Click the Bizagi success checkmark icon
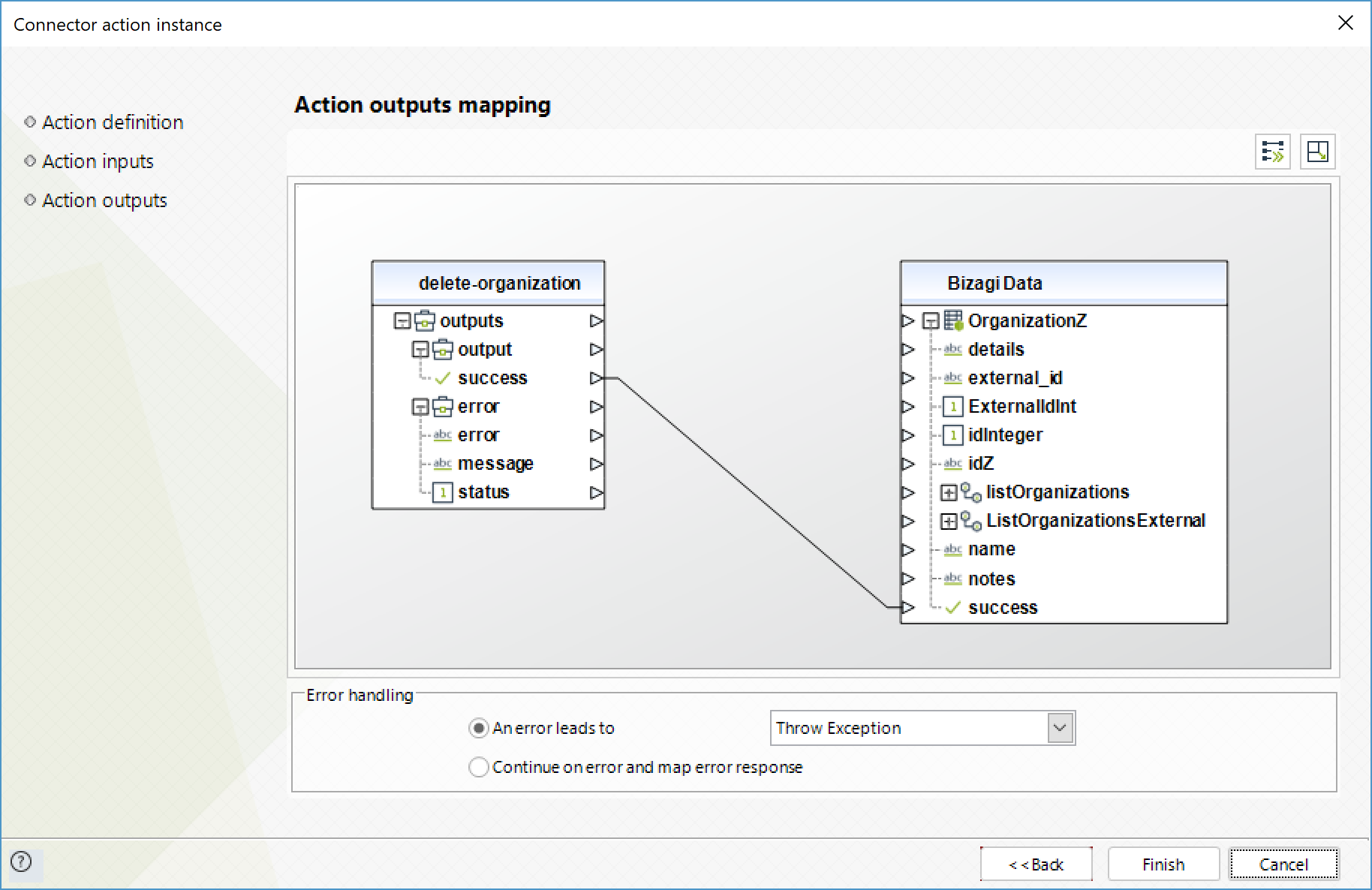 coord(952,607)
